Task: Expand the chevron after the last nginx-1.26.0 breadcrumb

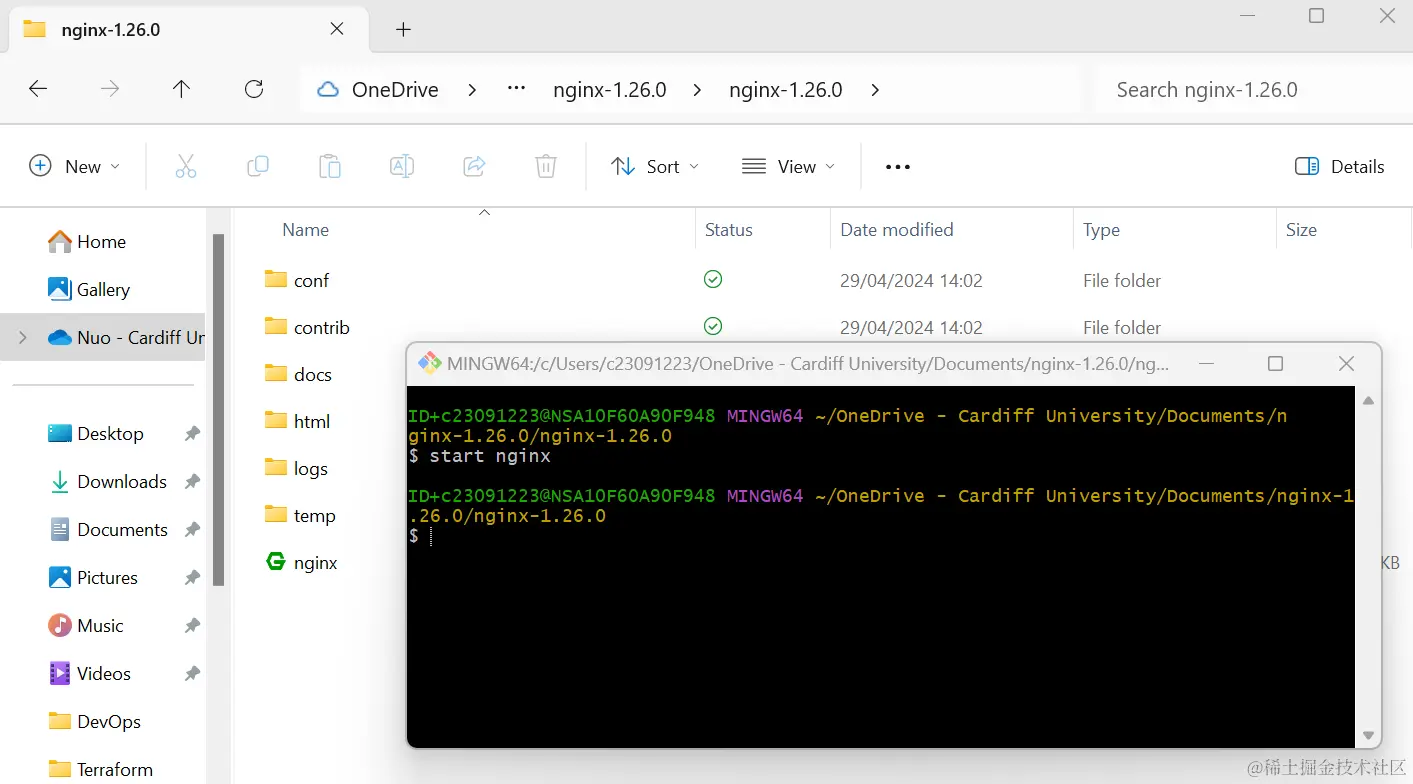Action: [875, 90]
